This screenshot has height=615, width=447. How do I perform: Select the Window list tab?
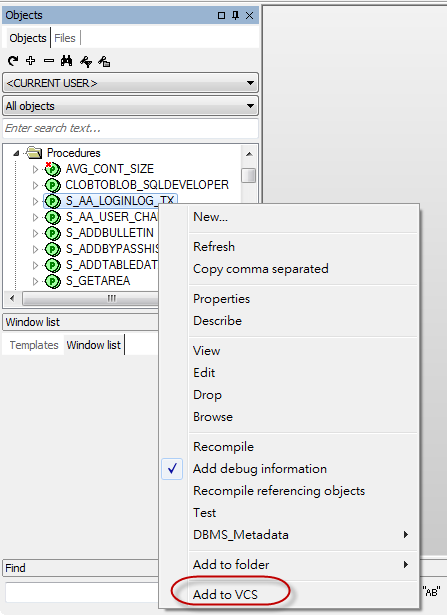(x=94, y=345)
